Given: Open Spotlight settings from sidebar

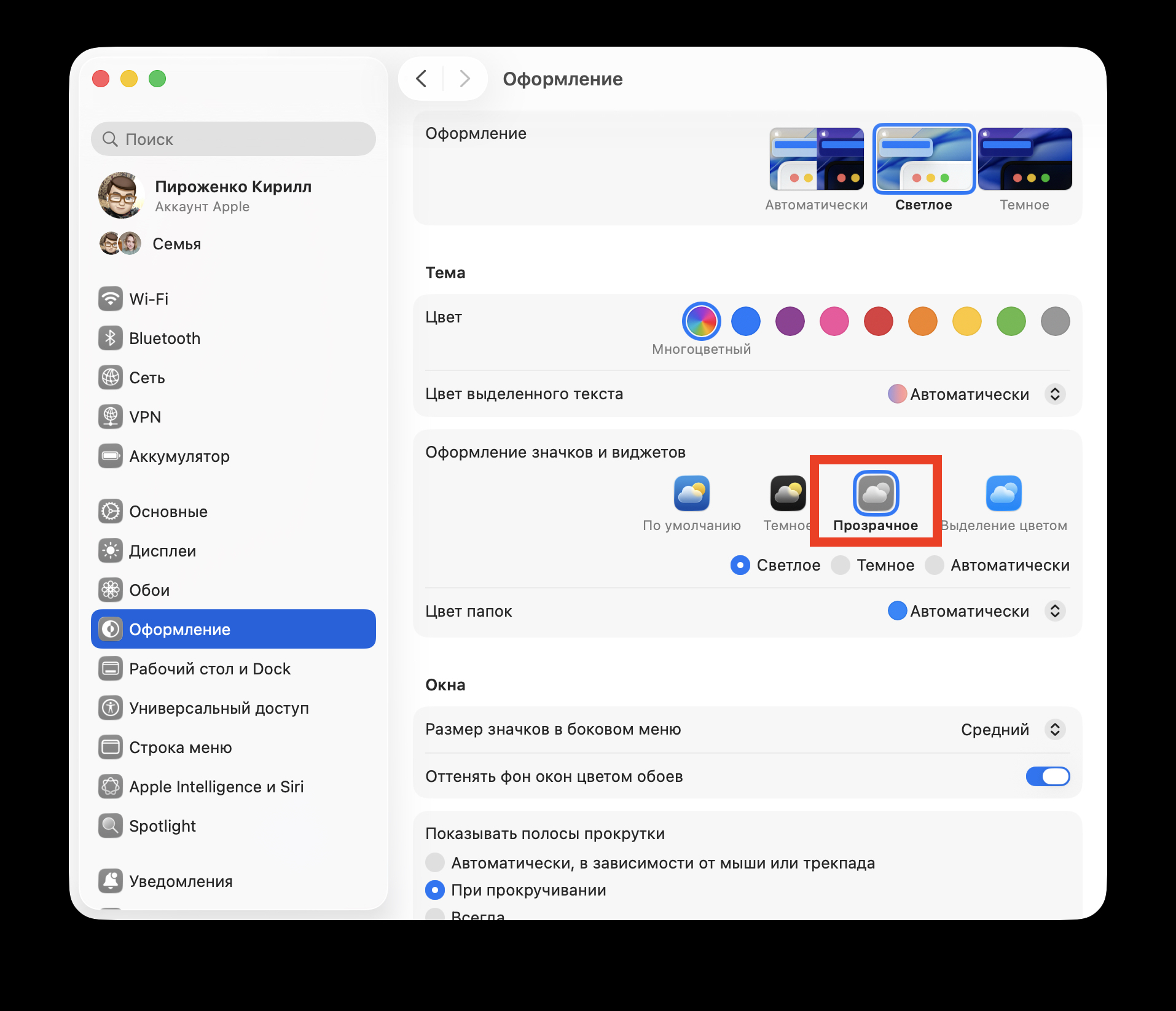Looking at the screenshot, I should 162,826.
